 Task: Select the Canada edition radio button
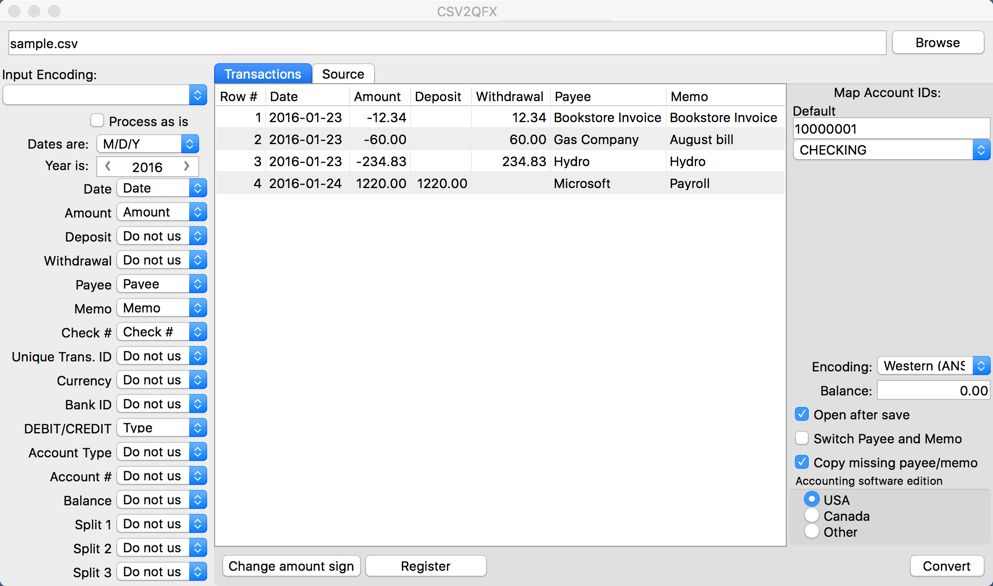click(x=812, y=516)
